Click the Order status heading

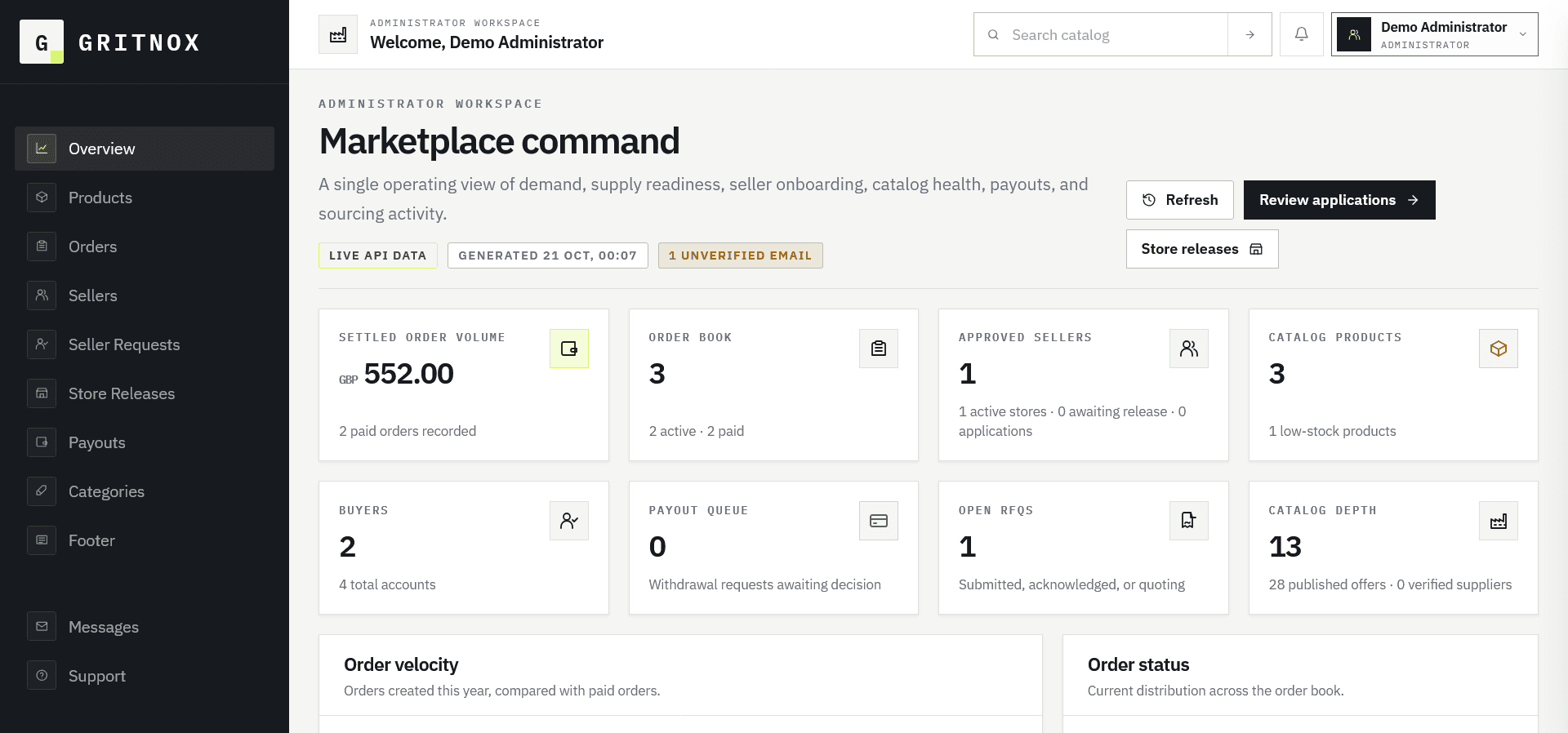tap(1138, 664)
